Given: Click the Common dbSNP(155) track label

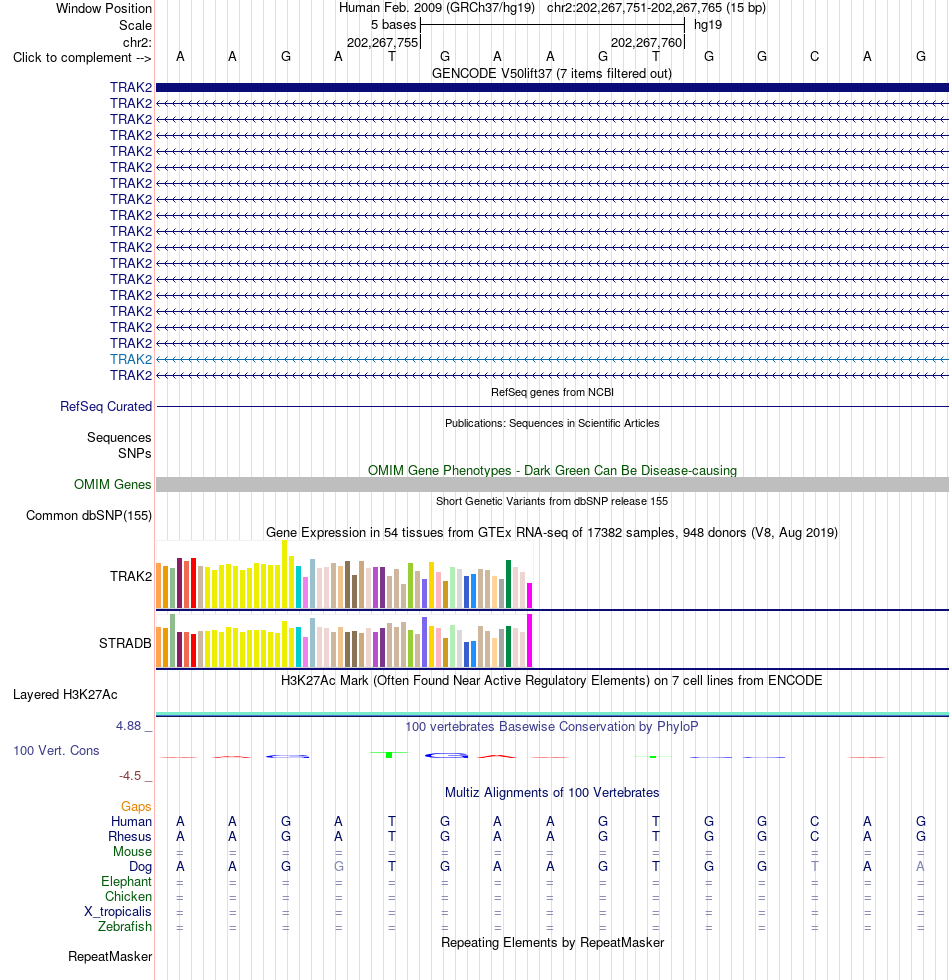Looking at the screenshot, I should click(89, 516).
